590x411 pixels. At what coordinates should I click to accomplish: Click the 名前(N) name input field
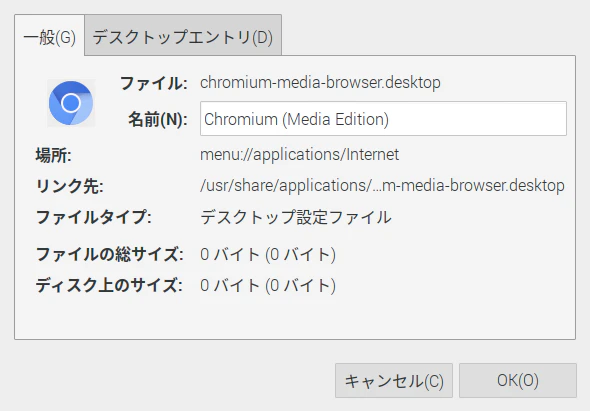coord(383,119)
